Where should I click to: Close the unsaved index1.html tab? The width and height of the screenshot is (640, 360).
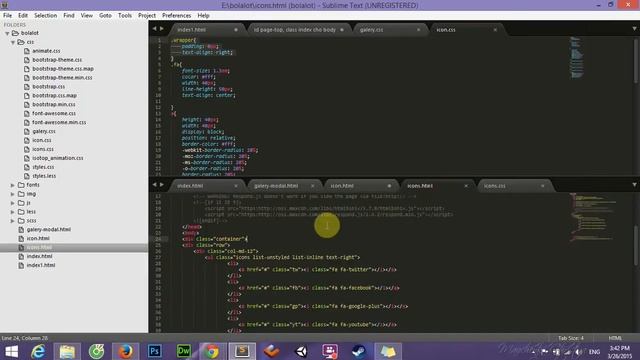pos(236,30)
